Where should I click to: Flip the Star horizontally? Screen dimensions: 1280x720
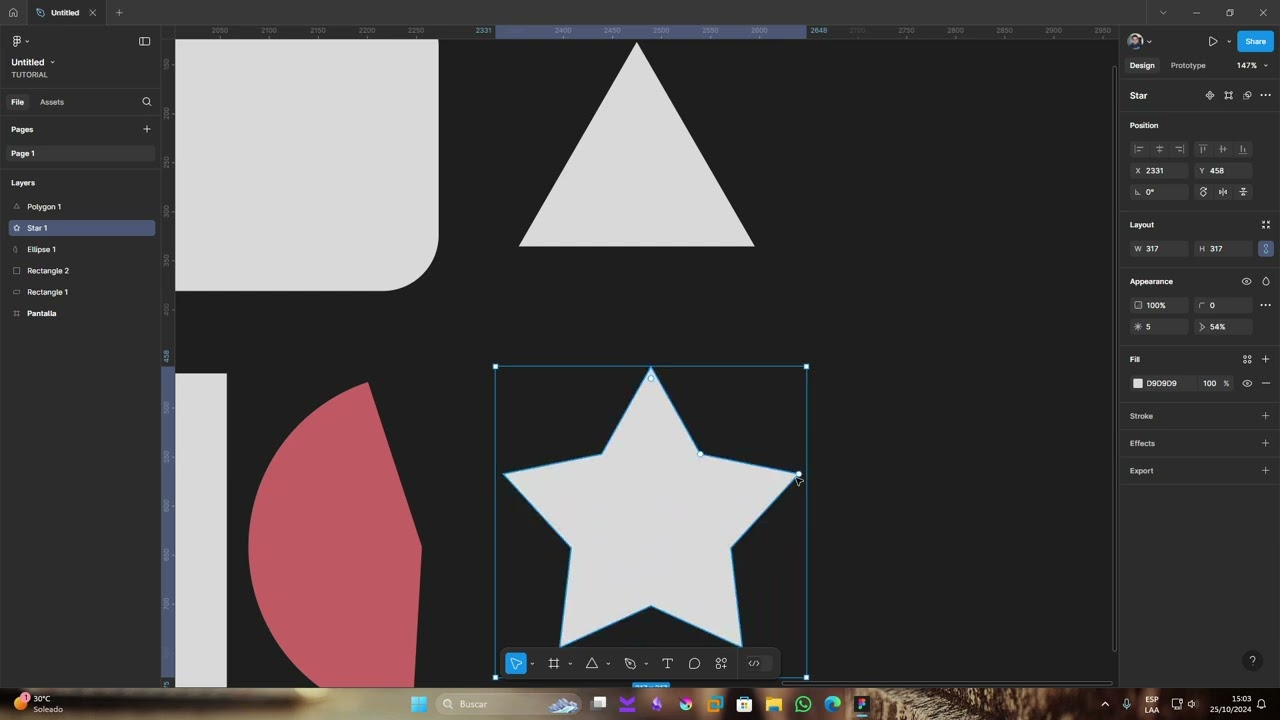point(1223,192)
